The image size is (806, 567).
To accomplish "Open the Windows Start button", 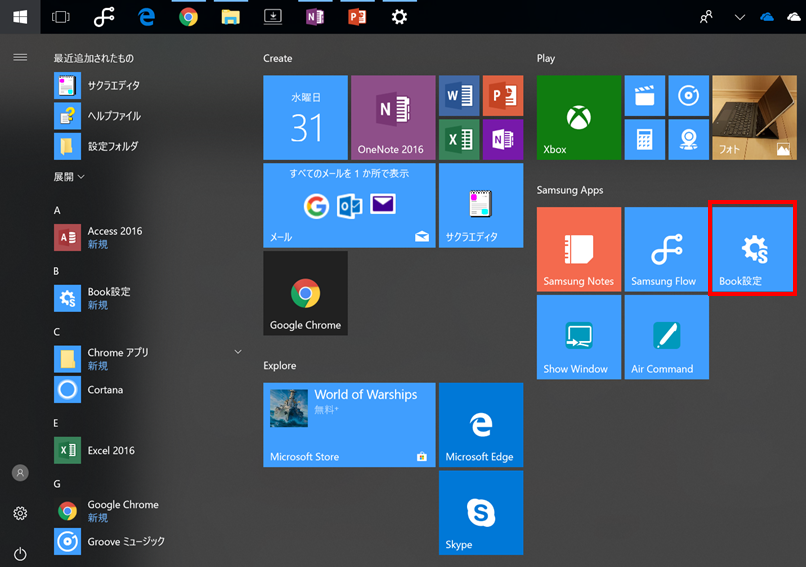I will [x=20, y=17].
